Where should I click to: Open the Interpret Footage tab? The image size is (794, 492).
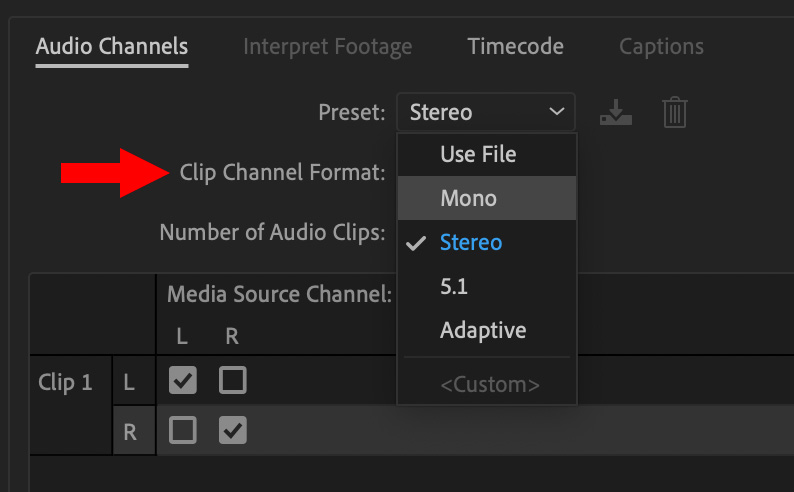(x=328, y=47)
